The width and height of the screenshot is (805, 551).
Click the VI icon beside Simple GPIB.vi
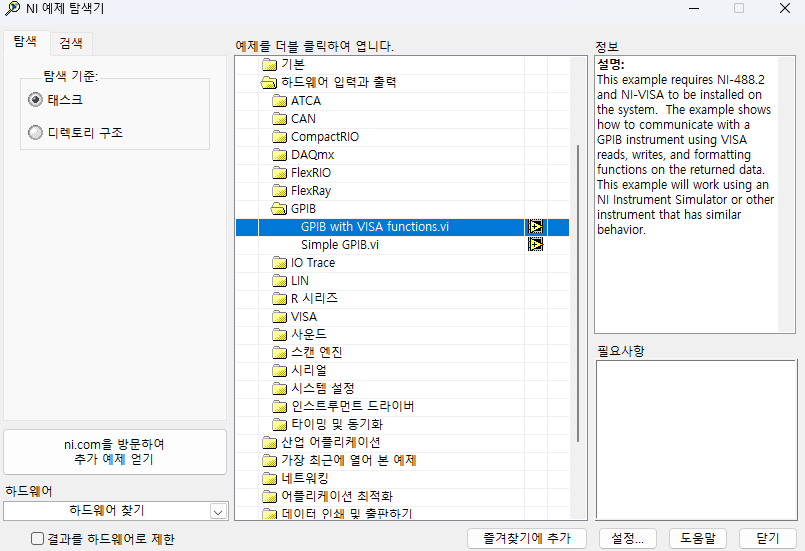tap(535, 244)
